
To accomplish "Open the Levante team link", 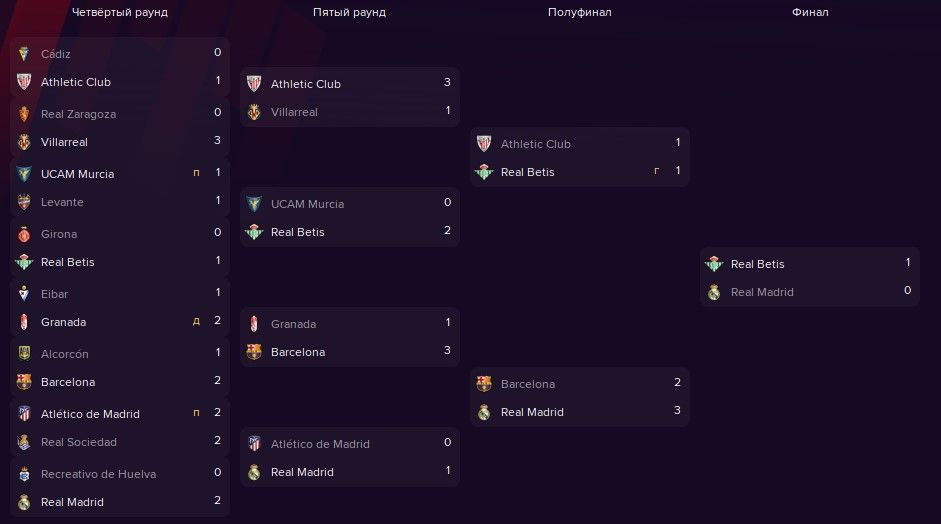I will (x=62, y=202).
